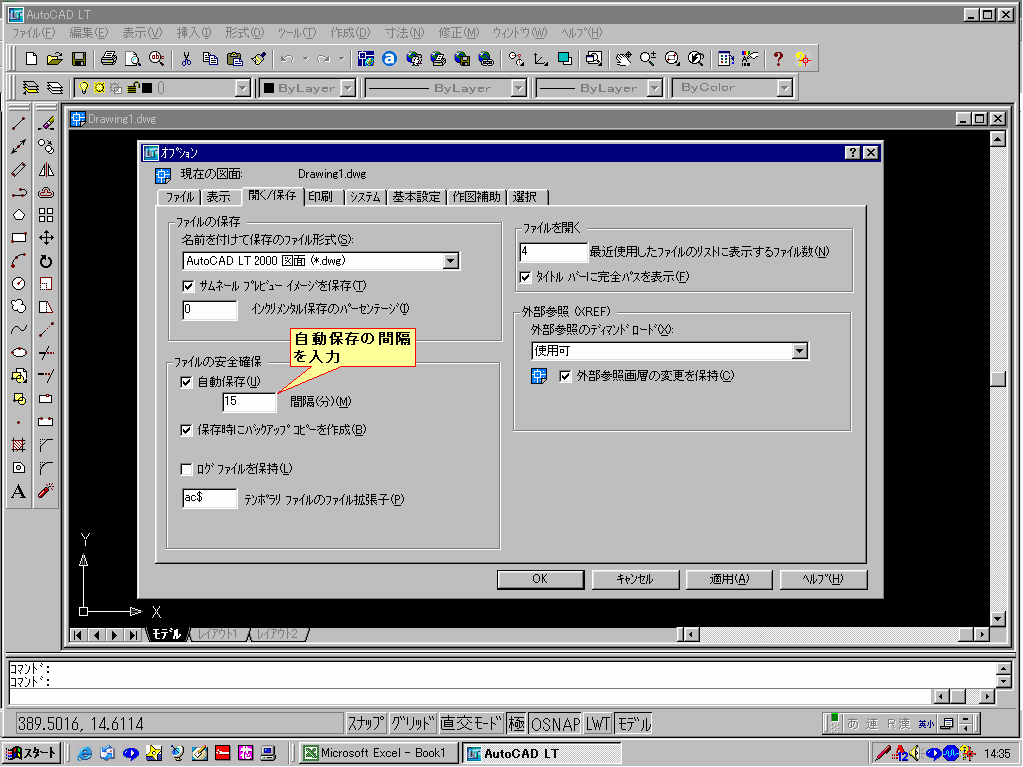
Task: Toggle グリッド display in the status bar
Action: [413, 723]
